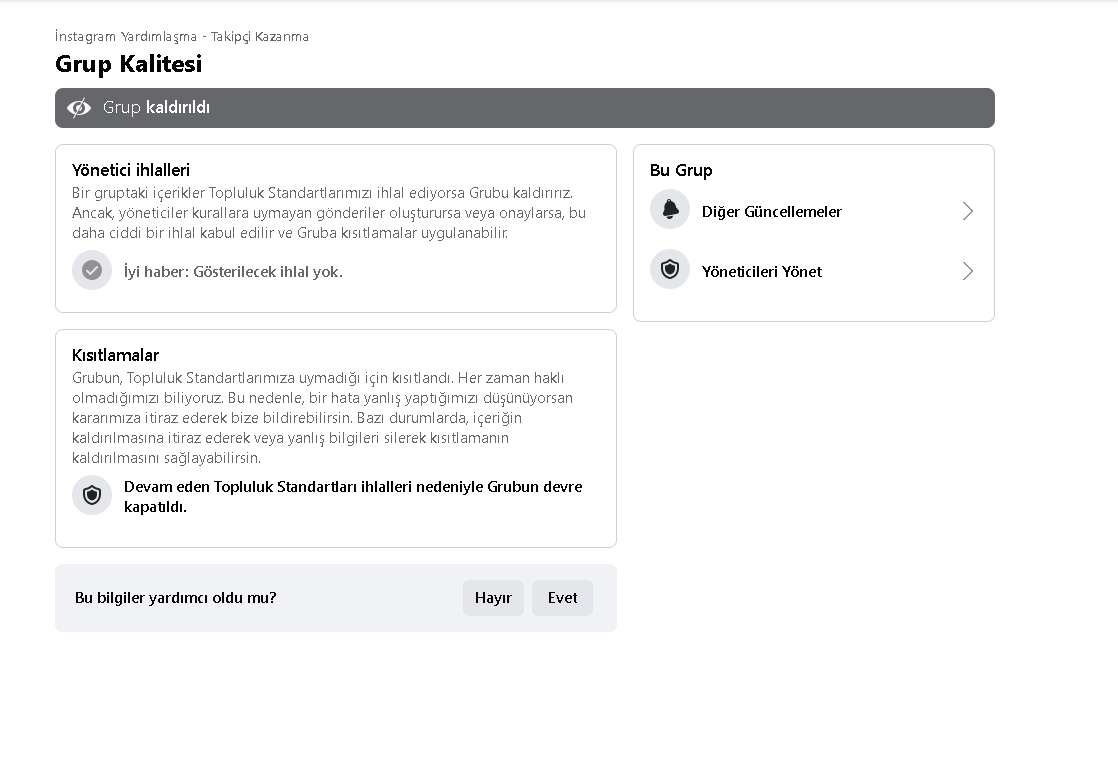
Task: Click the shield icon beside Yöneticileri Yönet
Action: tap(670, 269)
